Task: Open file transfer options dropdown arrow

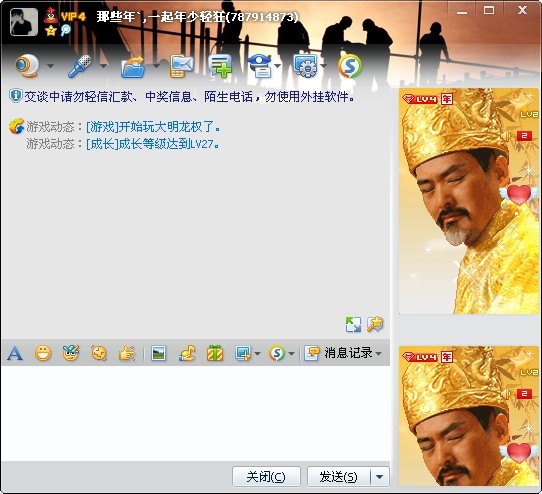Action: point(156,66)
